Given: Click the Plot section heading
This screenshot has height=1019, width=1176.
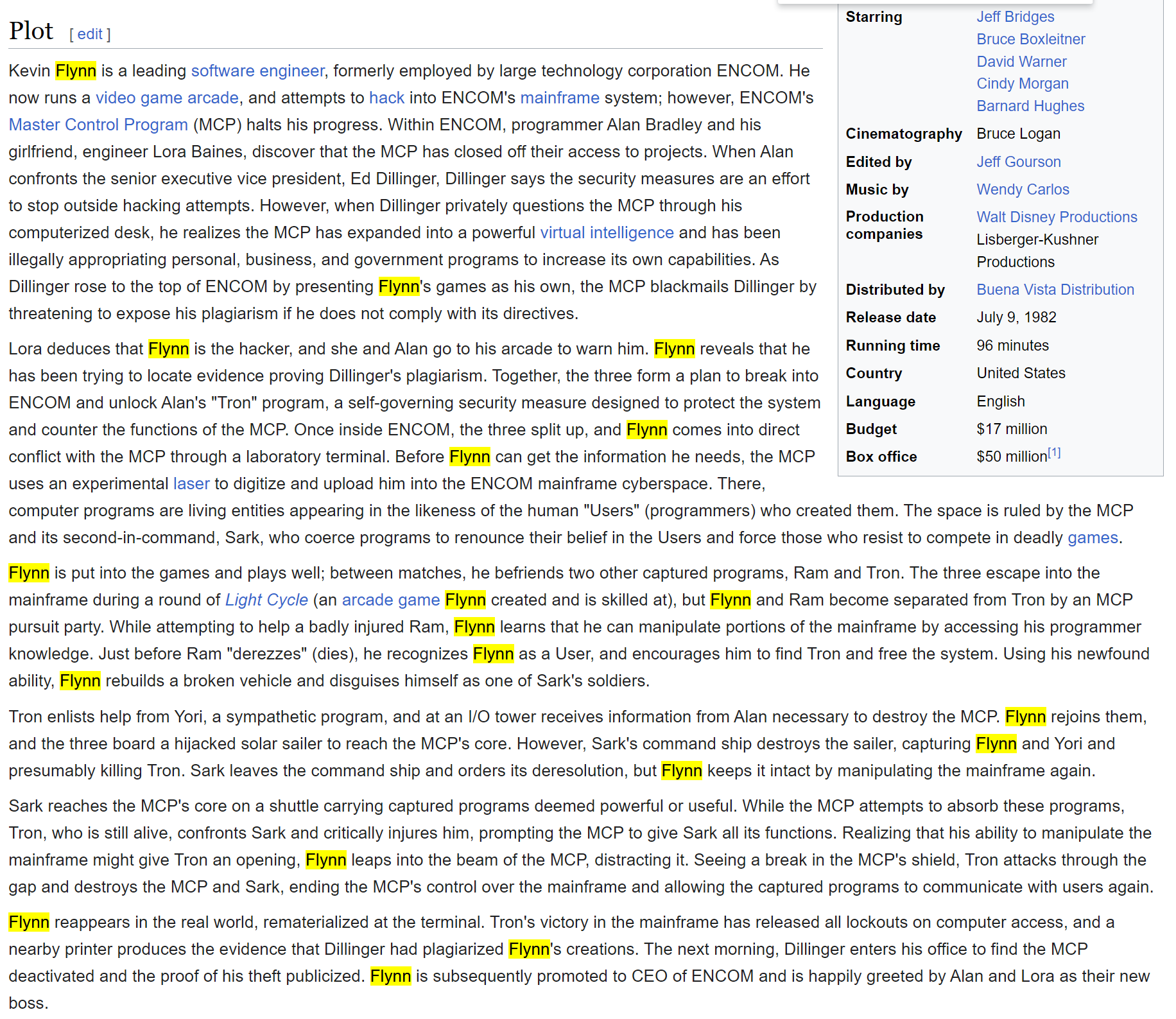Looking at the screenshot, I should [x=31, y=31].
